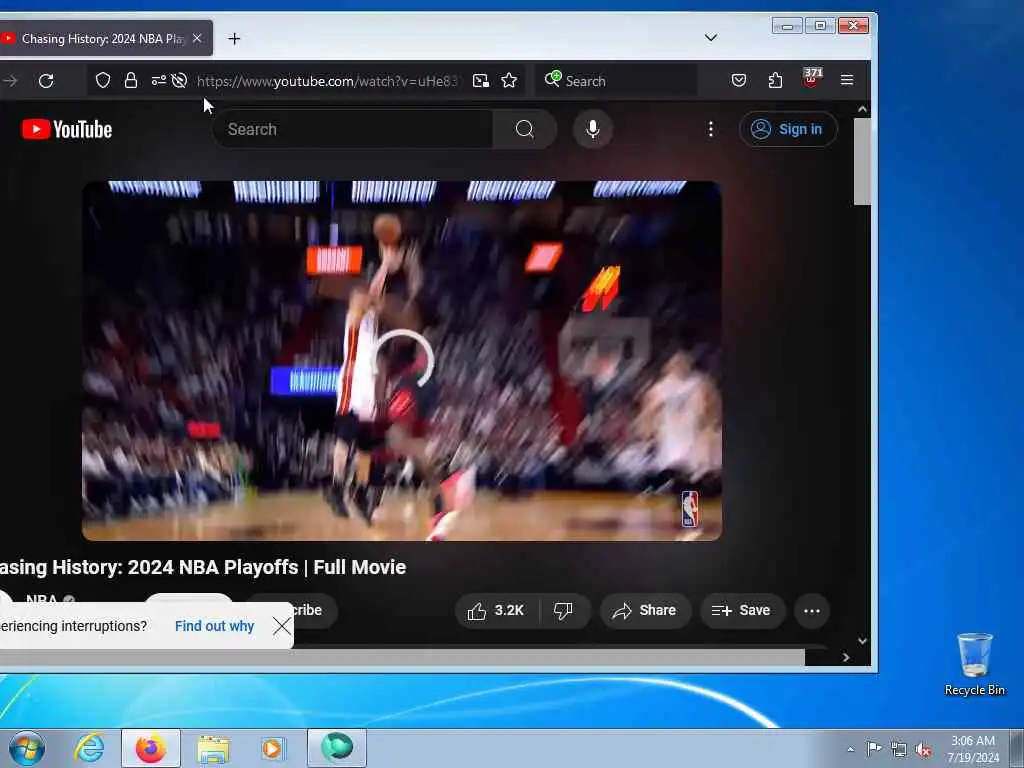Open the clock showing 3:06 AM
Screen dimensions: 1024x768
click(972, 749)
